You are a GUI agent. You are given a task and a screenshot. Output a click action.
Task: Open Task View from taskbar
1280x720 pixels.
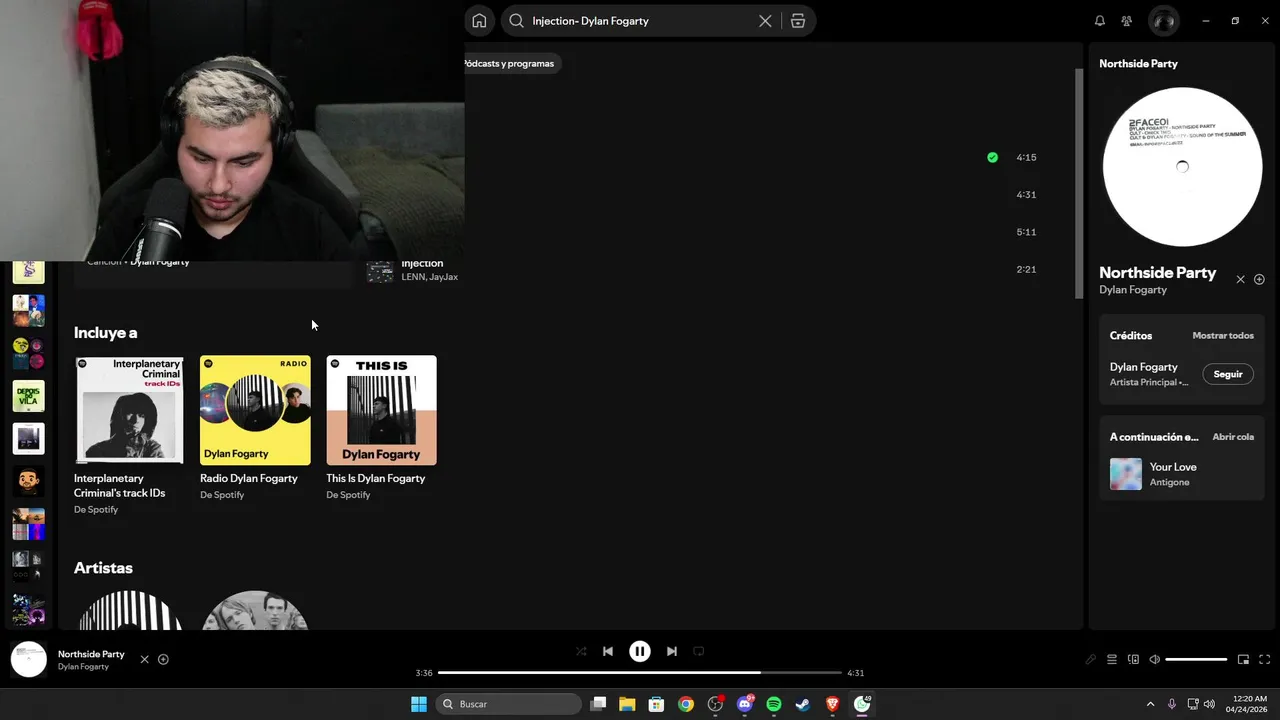tap(598, 704)
